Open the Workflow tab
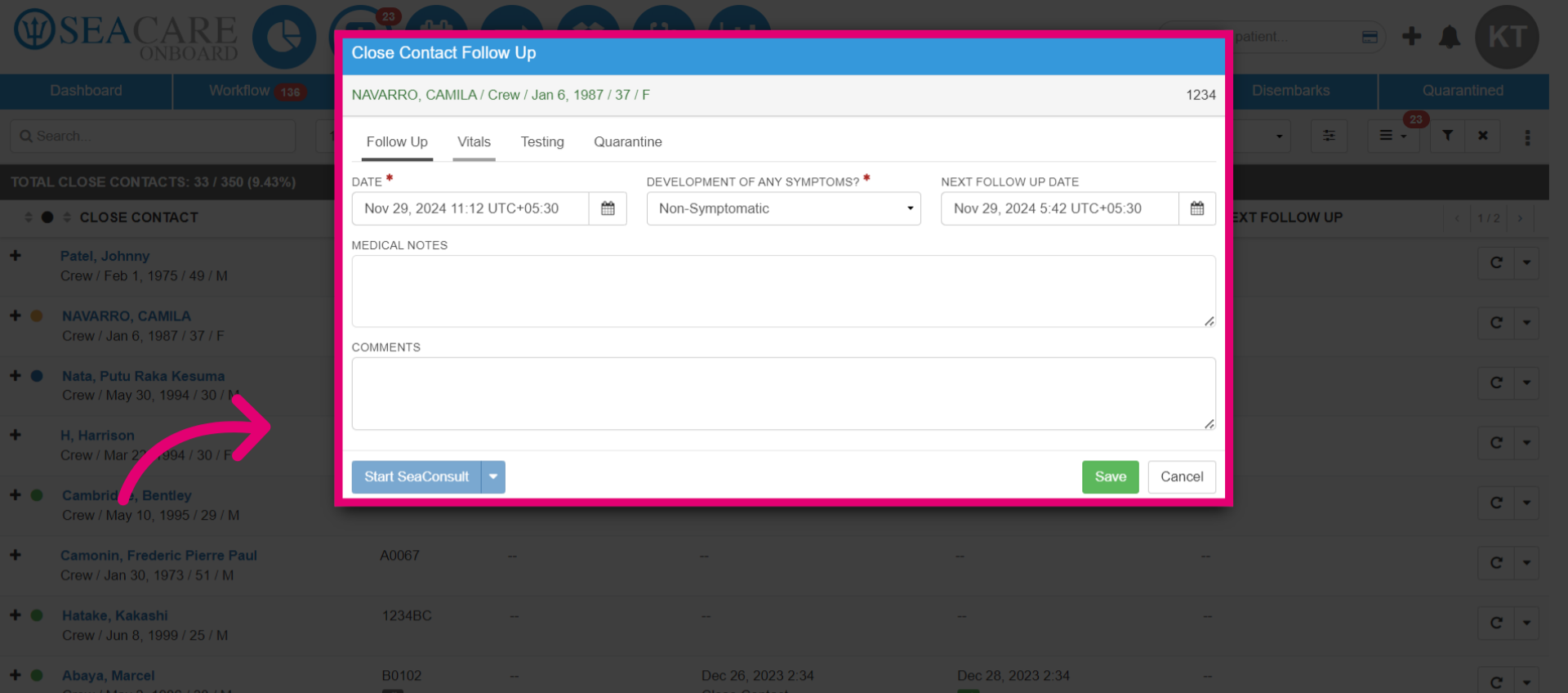 click(256, 91)
